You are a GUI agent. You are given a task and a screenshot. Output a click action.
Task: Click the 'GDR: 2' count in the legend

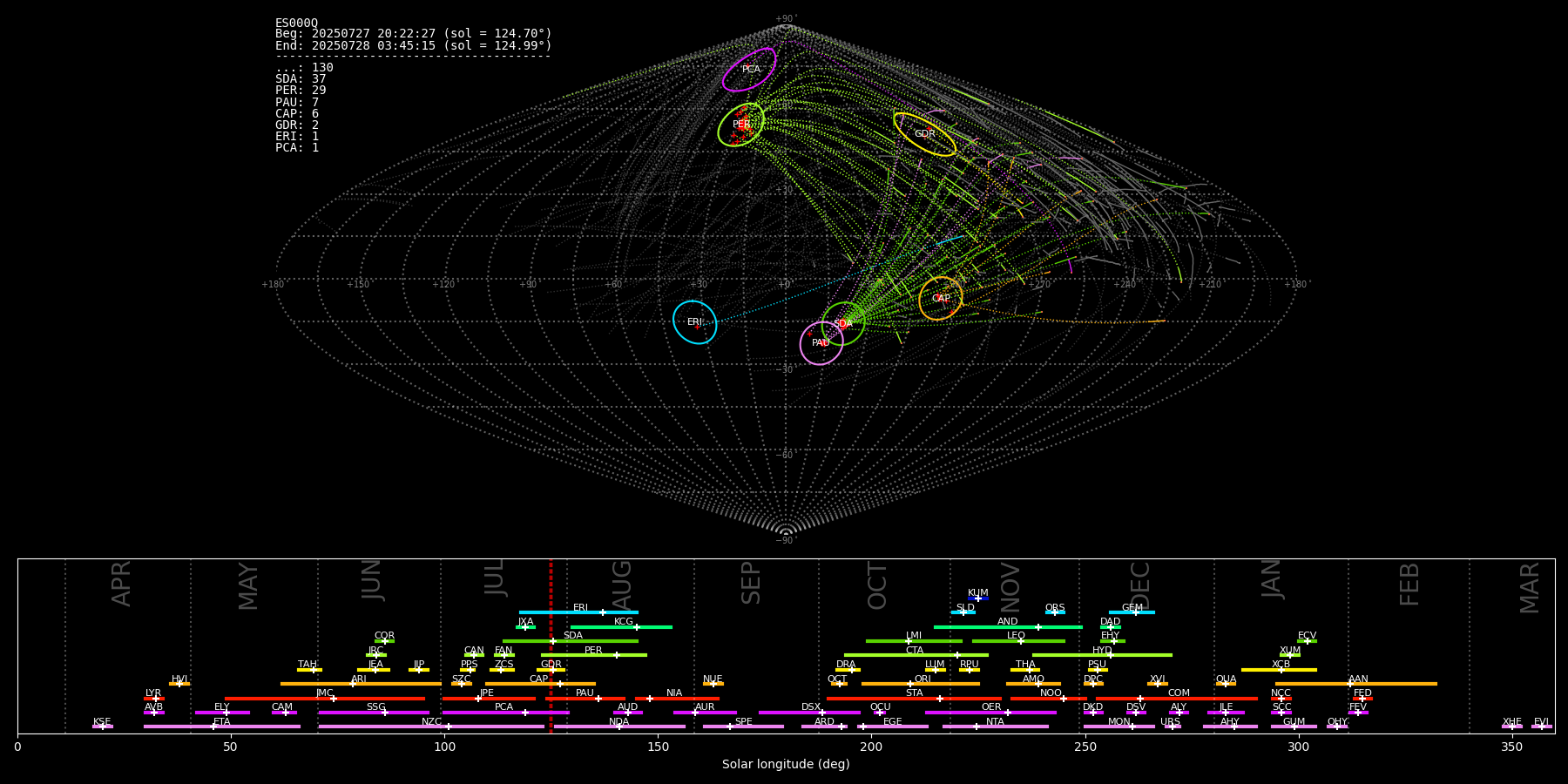pyautogui.click(x=297, y=125)
